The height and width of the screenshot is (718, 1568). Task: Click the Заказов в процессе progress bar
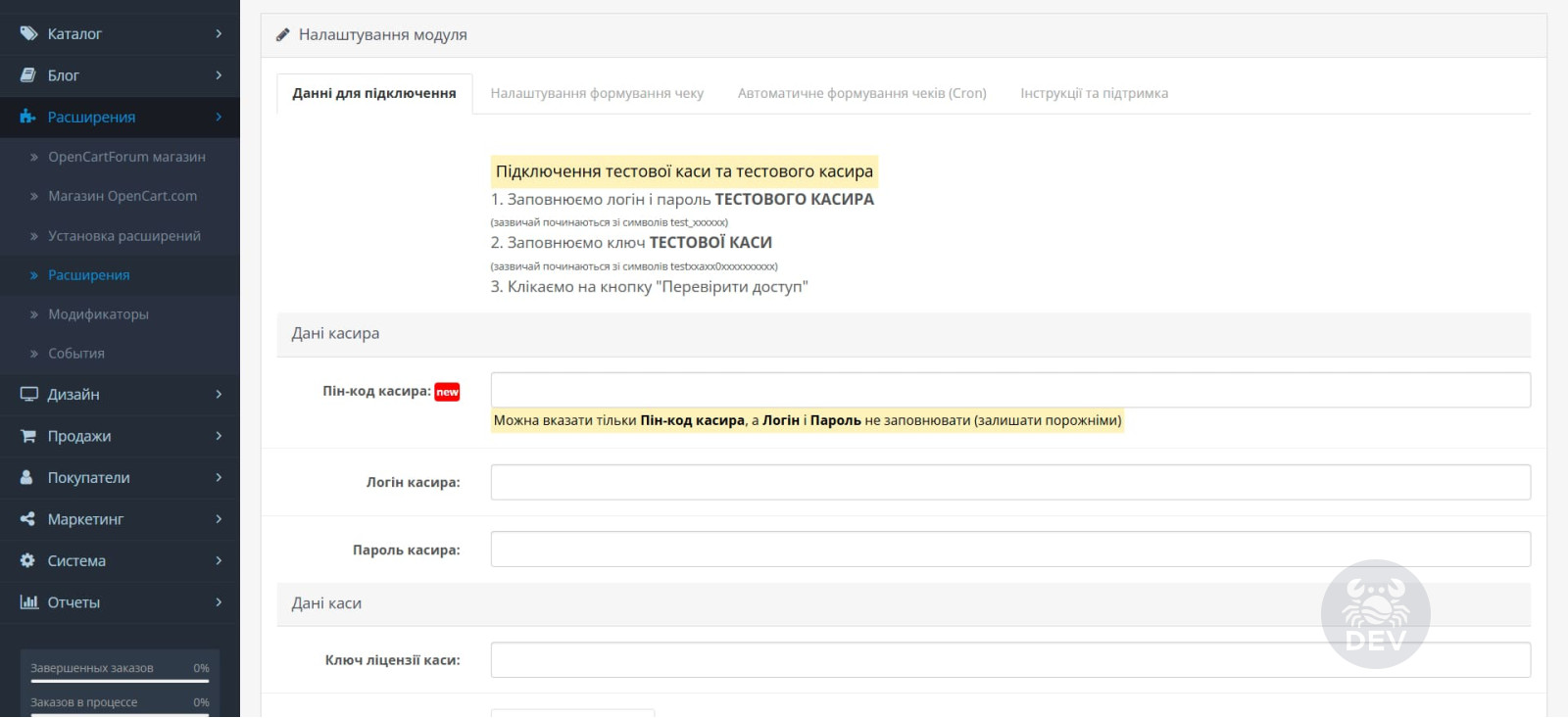[x=120, y=715]
